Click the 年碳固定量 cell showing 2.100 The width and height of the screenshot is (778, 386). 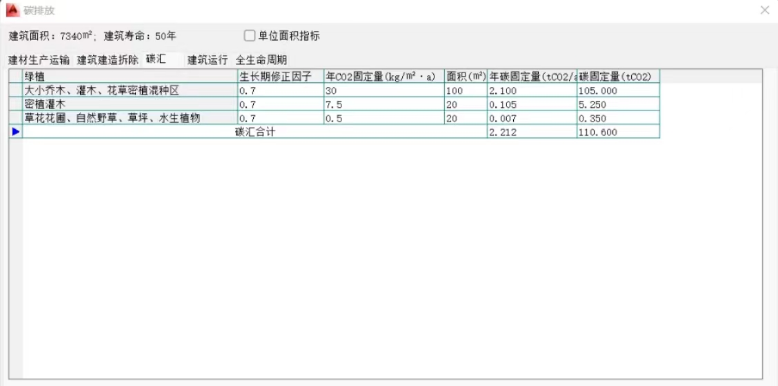coord(532,90)
